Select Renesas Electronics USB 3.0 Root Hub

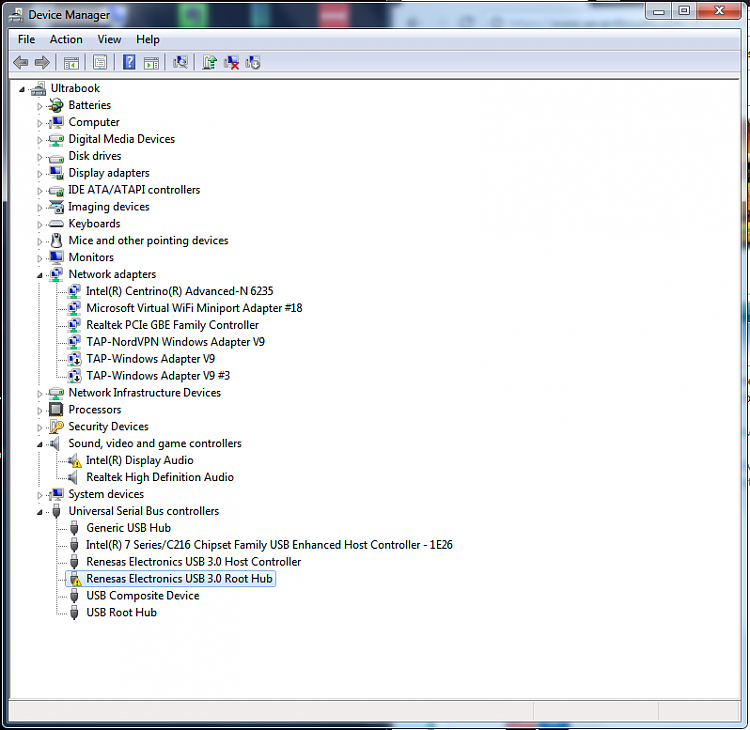point(179,578)
